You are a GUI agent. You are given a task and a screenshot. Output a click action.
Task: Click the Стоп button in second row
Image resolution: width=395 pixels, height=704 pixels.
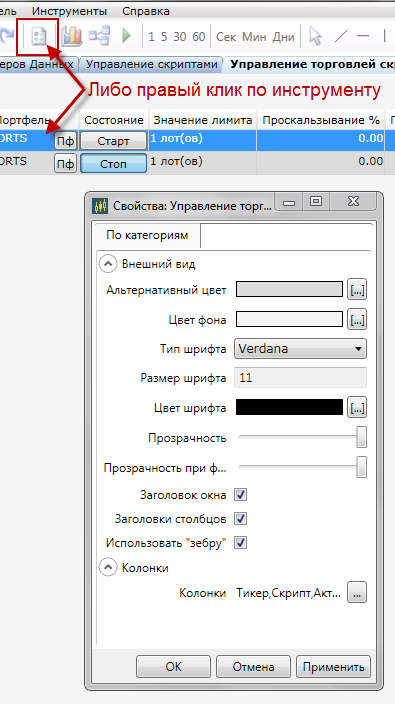113,163
